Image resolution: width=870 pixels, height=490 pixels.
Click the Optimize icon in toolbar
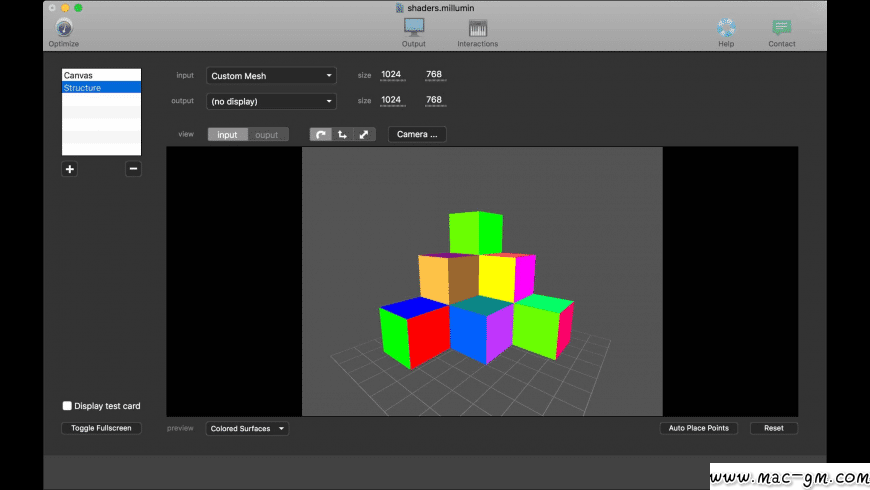coord(64,28)
